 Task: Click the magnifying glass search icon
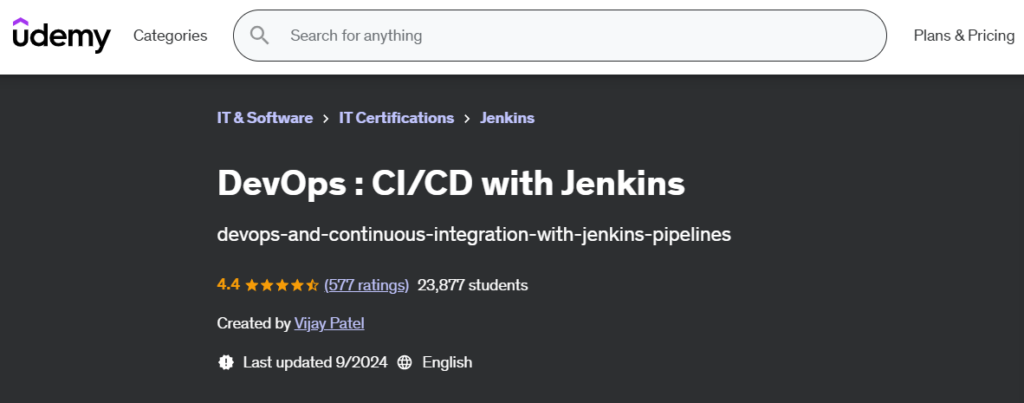pos(259,35)
